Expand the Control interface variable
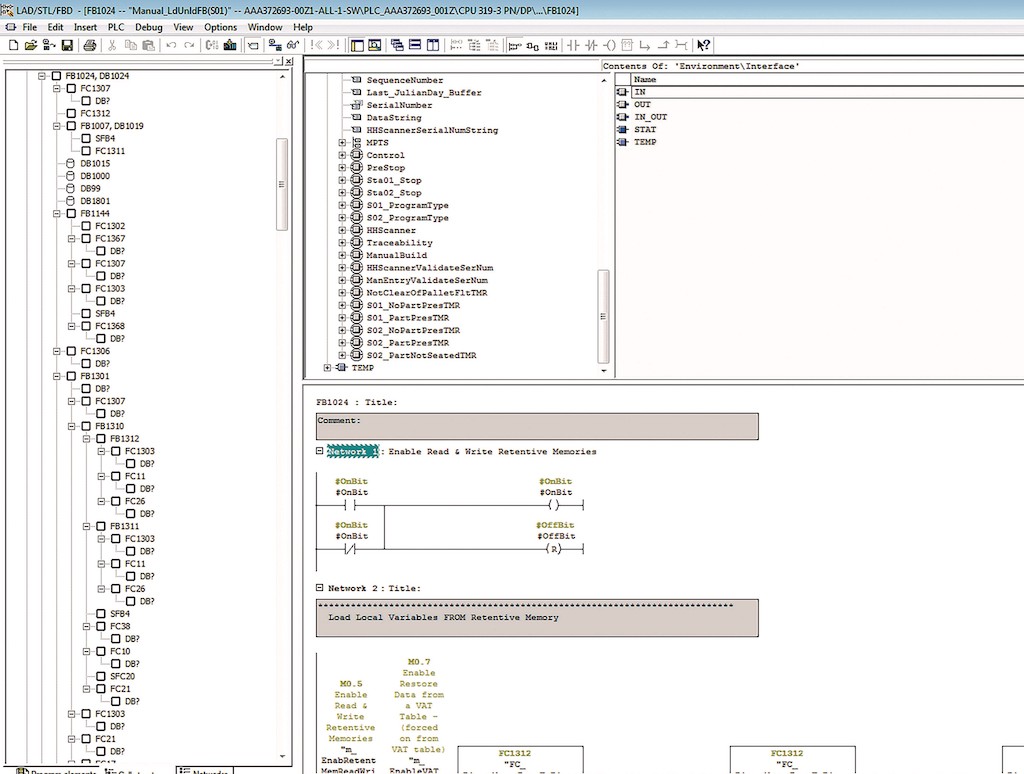Screen dimensions: 1024x774 pyautogui.click(x=342, y=155)
